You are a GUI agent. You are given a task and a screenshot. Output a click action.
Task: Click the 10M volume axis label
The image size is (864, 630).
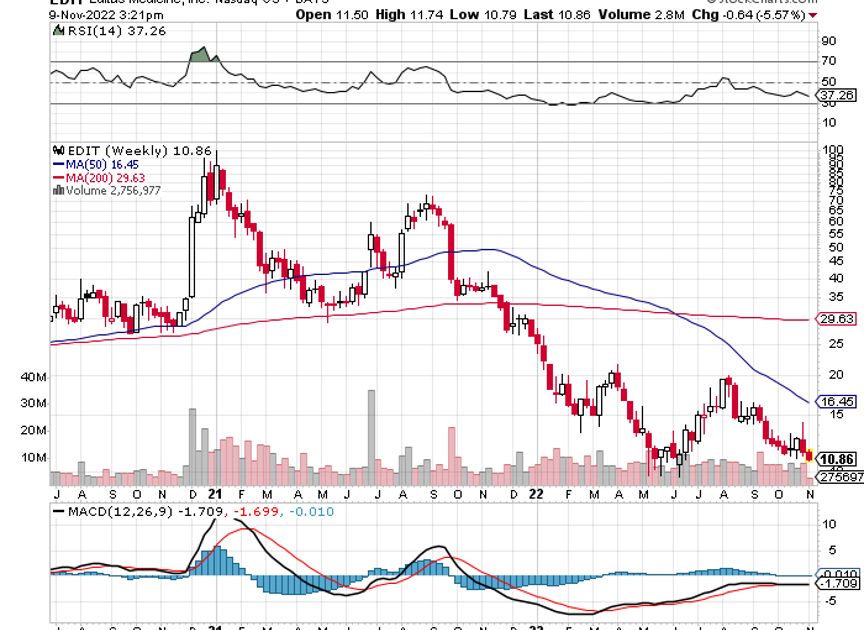pos(33,457)
